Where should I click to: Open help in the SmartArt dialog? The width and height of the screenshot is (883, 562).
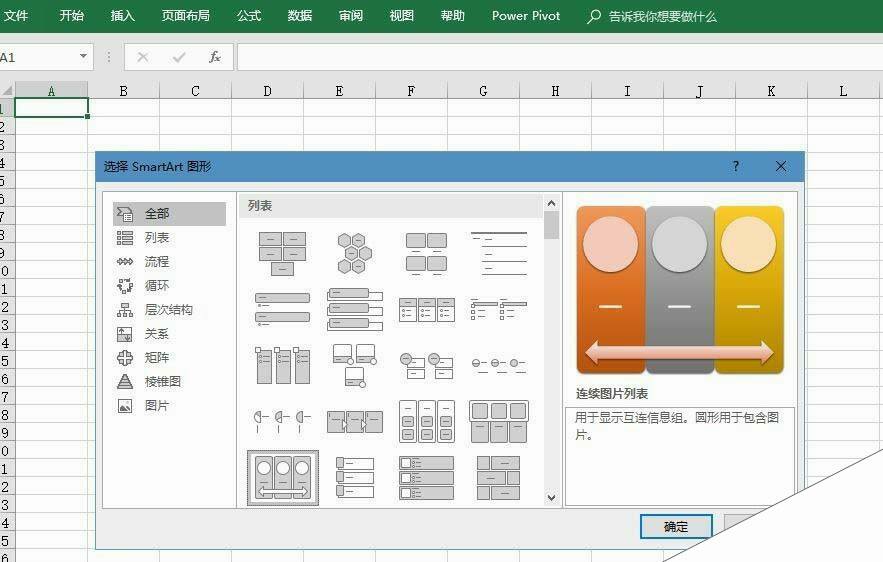[735, 166]
